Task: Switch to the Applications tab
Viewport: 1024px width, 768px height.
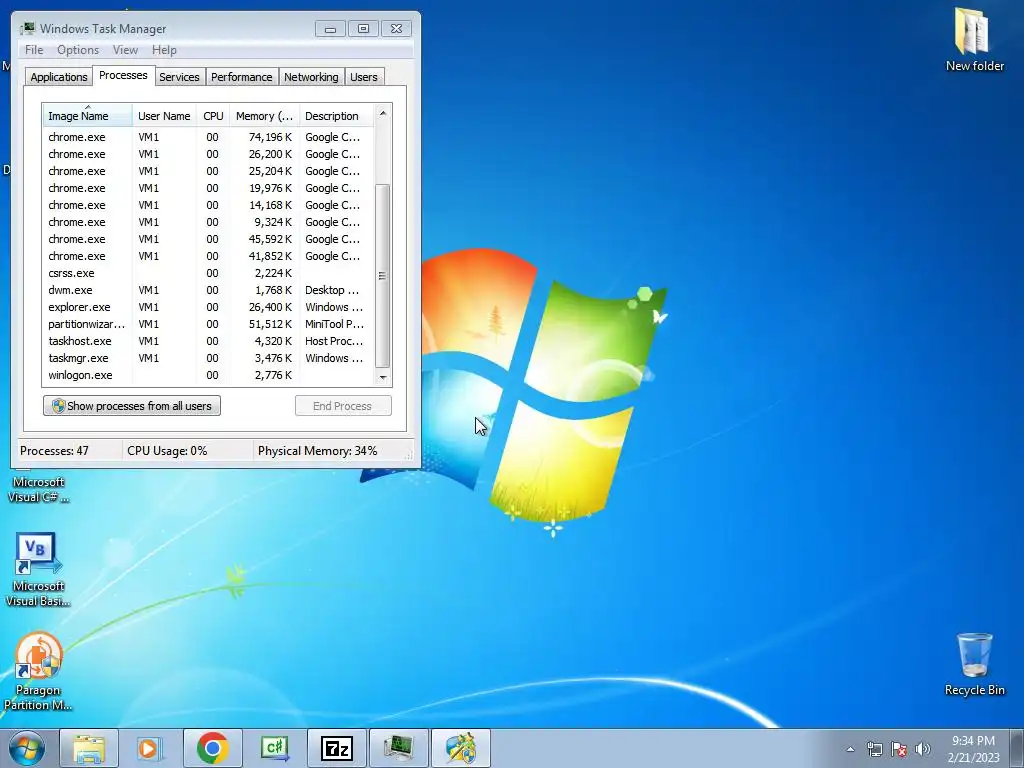Action: pos(59,76)
